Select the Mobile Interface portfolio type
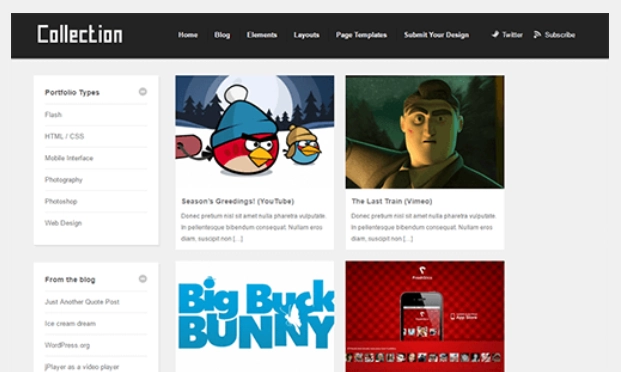Image resolution: width=621 pixels, height=372 pixels. [x=69, y=158]
